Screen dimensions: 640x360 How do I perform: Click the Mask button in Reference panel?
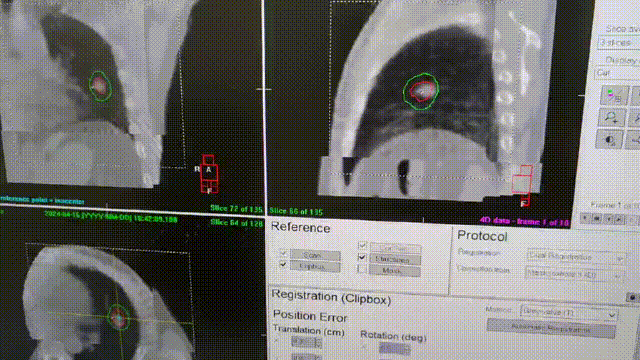(x=394, y=271)
